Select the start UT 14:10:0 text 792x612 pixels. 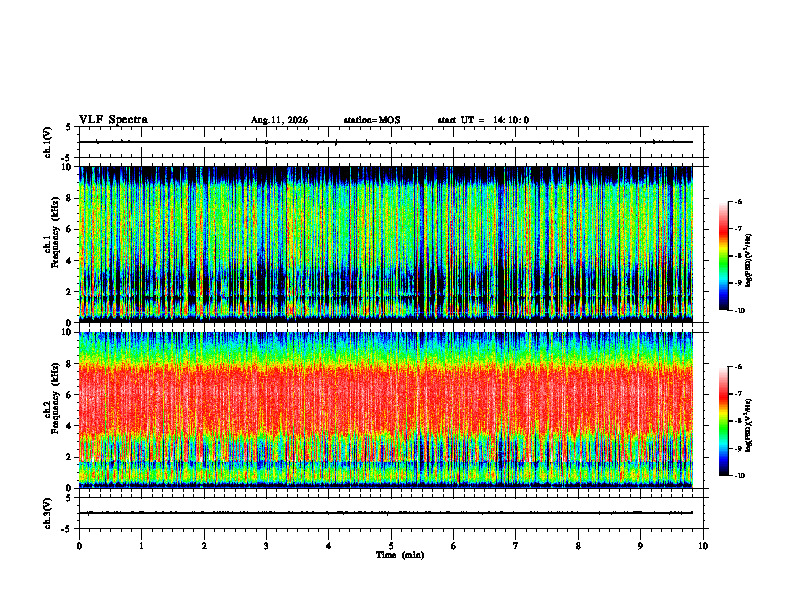pos(483,120)
